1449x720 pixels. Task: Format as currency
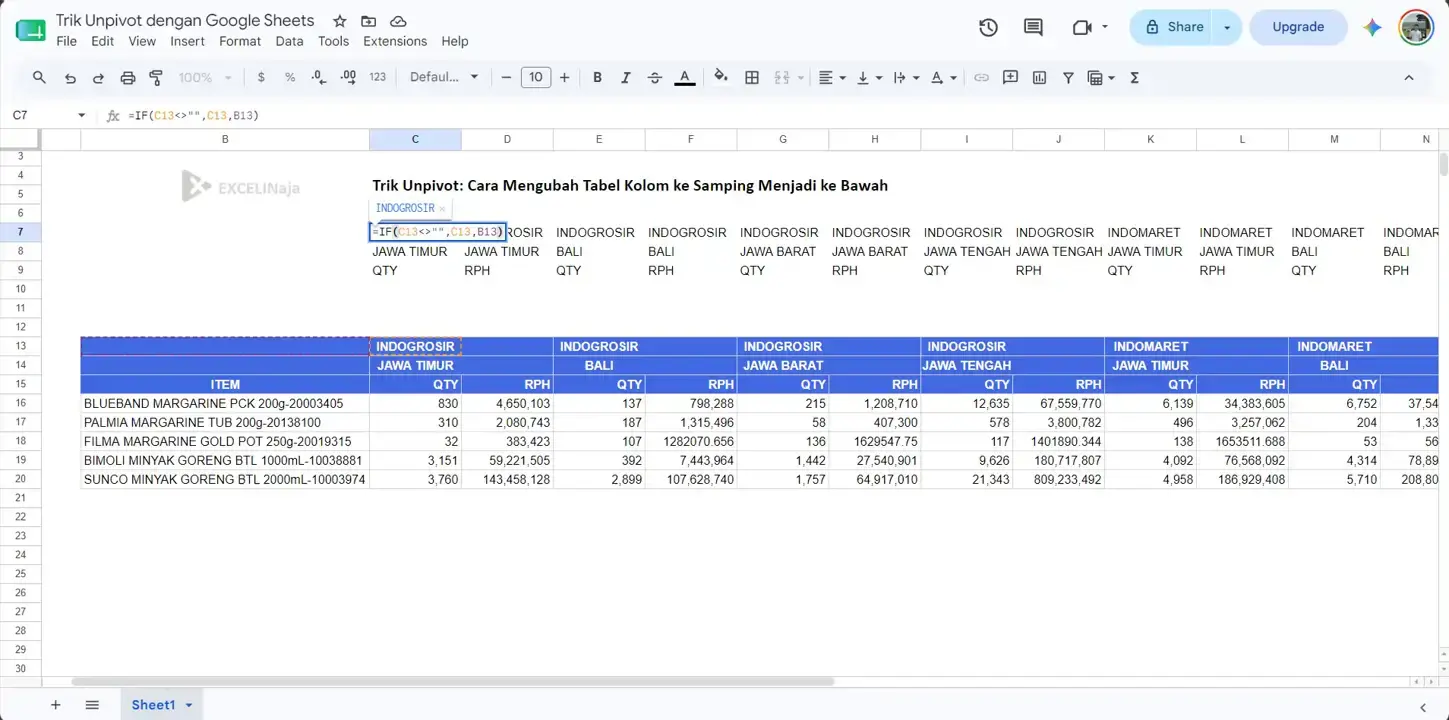261,77
